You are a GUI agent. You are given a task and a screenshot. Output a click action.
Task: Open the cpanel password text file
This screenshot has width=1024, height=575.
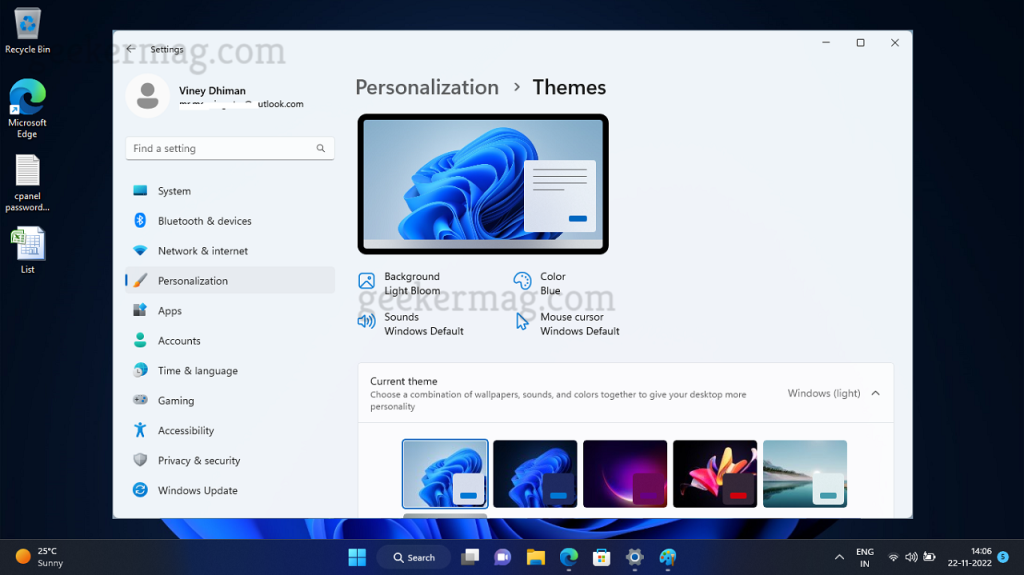[27, 184]
